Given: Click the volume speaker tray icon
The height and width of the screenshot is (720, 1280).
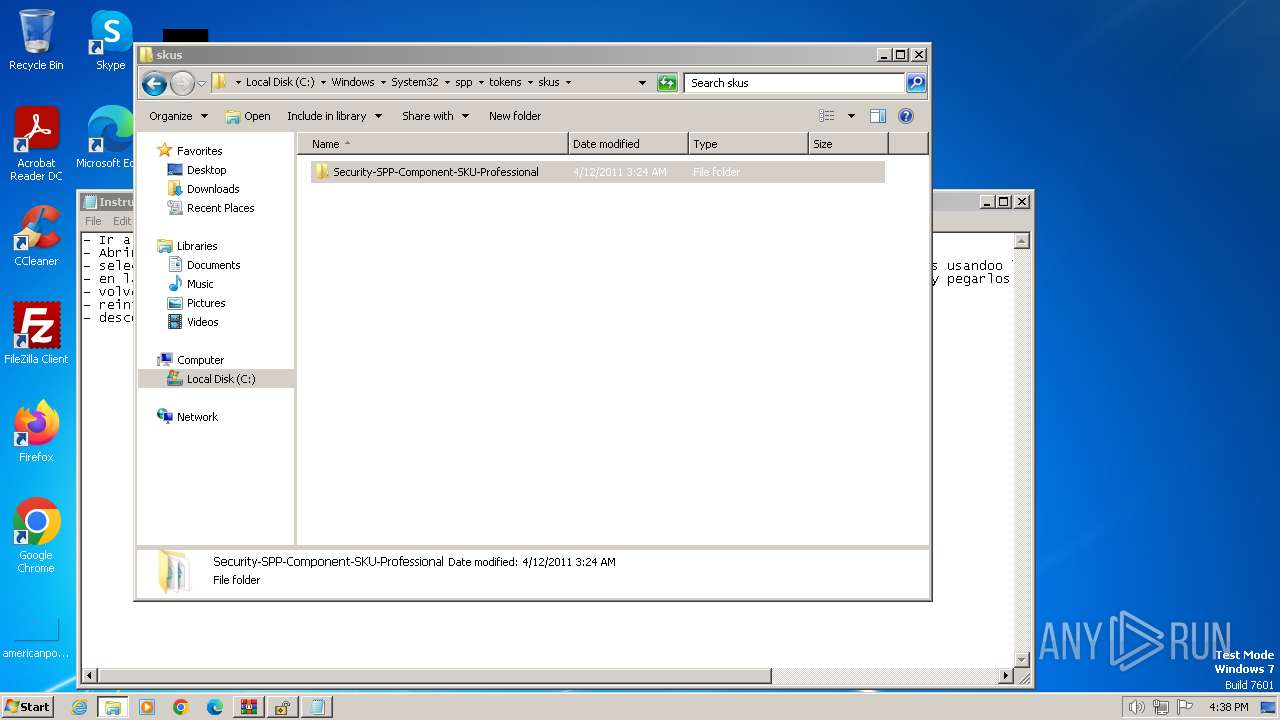Looking at the screenshot, I should coord(1136,707).
